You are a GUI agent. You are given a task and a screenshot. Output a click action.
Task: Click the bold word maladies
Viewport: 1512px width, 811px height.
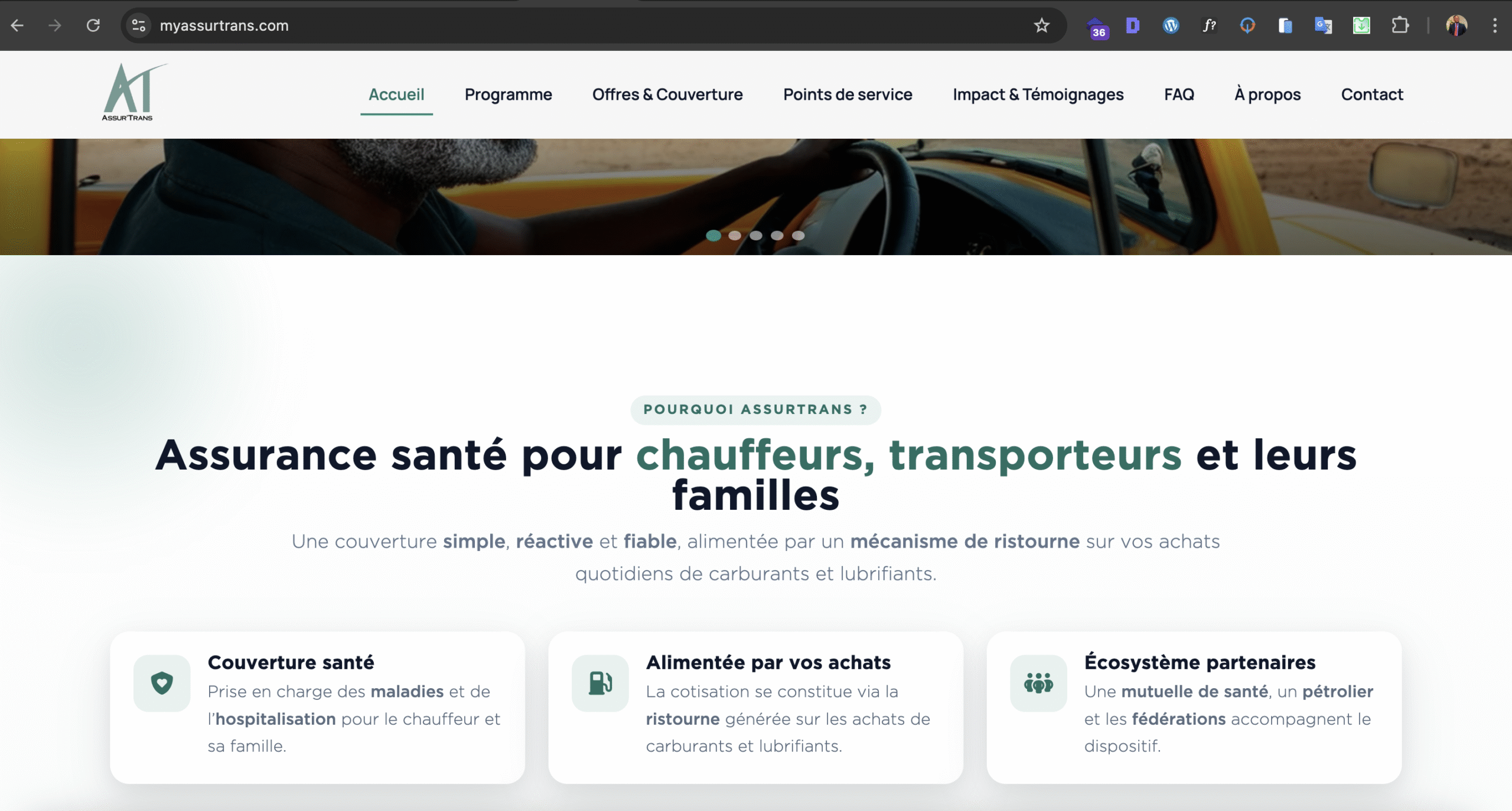407,692
